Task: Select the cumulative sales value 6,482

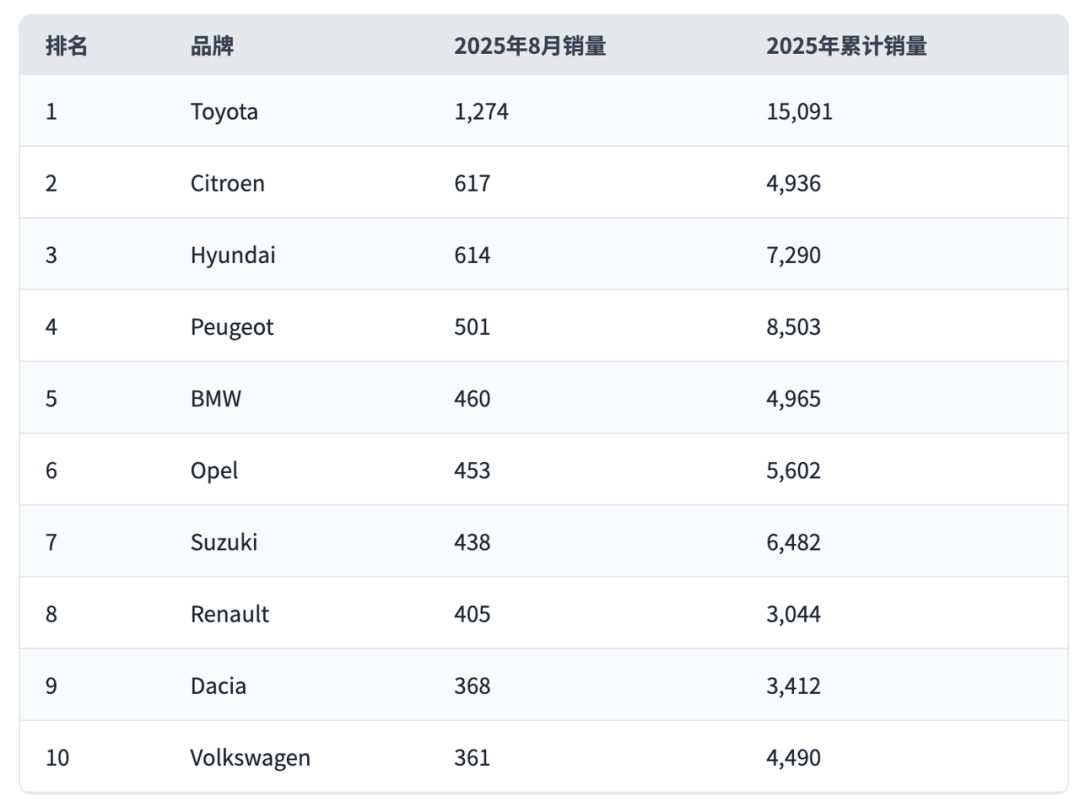Action: click(793, 542)
